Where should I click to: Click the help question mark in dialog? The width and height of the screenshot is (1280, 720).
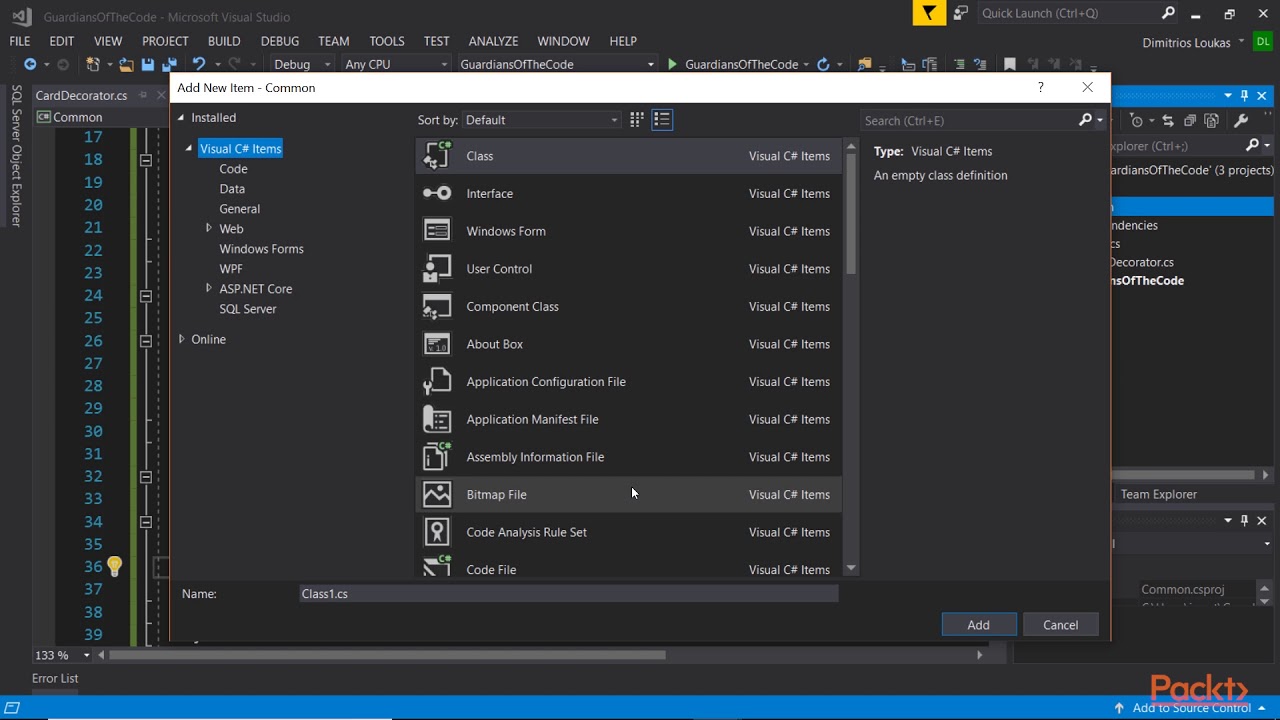[x=1040, y=87]
